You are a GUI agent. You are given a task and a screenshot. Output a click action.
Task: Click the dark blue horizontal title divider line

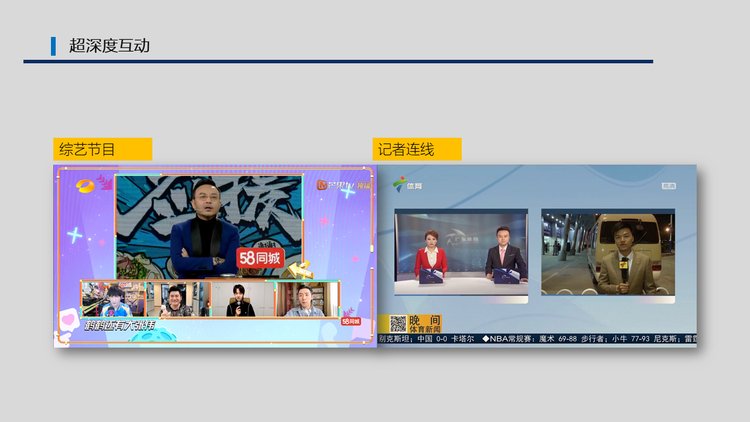tap(338, 62)
